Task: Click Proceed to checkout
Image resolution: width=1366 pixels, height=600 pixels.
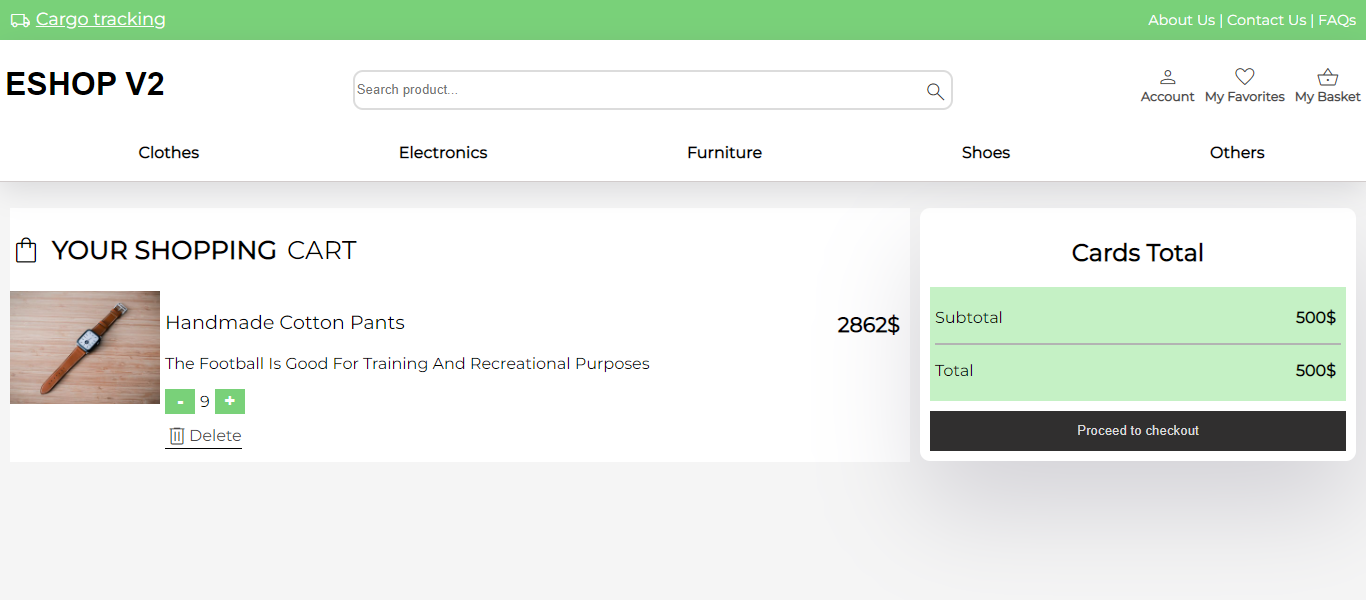Action: click(1137, 430)
